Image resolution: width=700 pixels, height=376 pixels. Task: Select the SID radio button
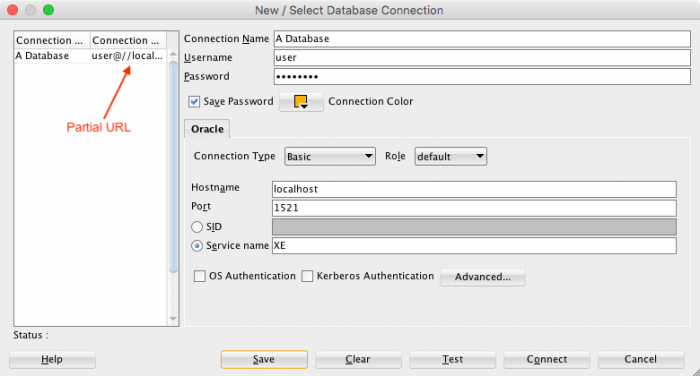(197, 227)
